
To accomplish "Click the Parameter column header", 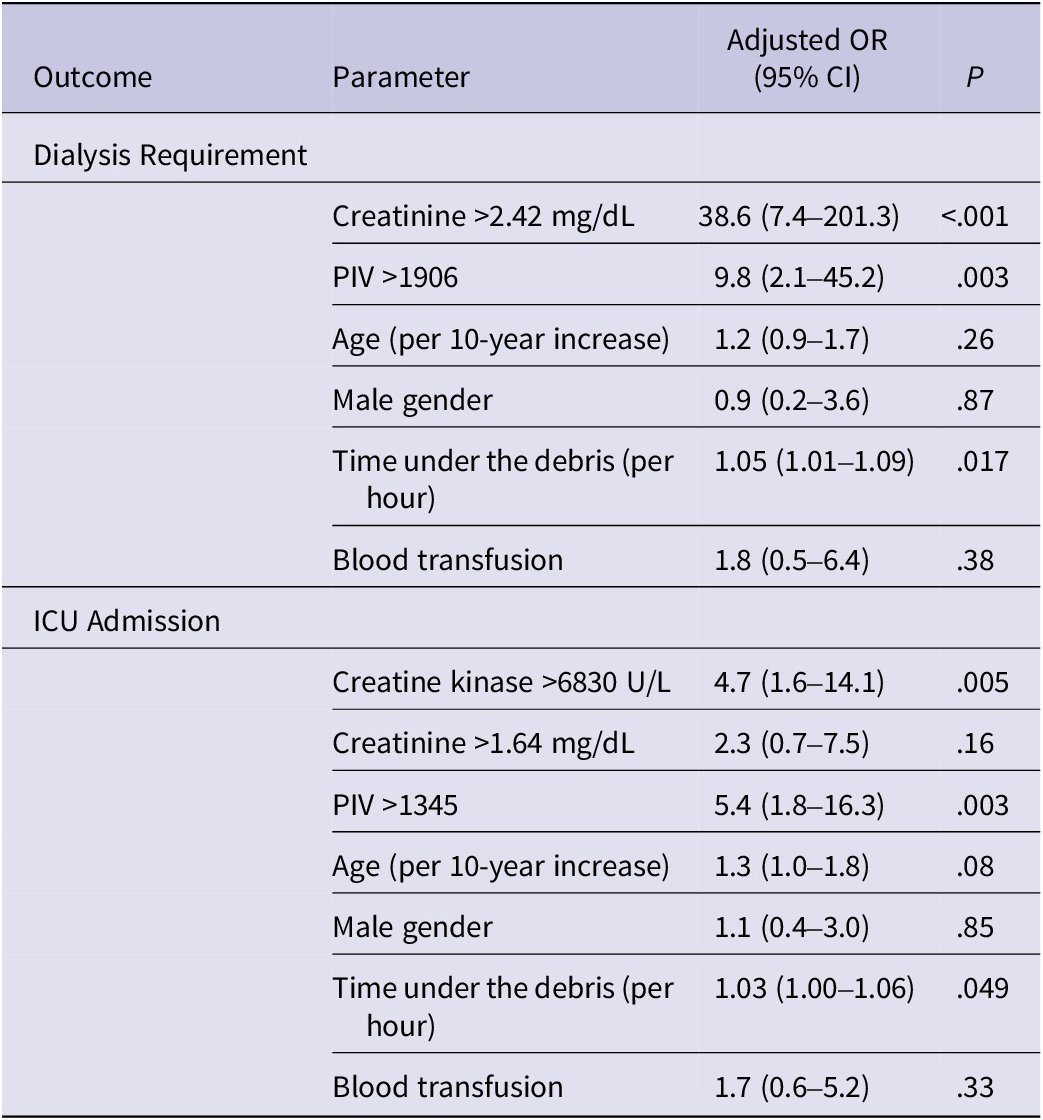I will (x=401, y=77).
